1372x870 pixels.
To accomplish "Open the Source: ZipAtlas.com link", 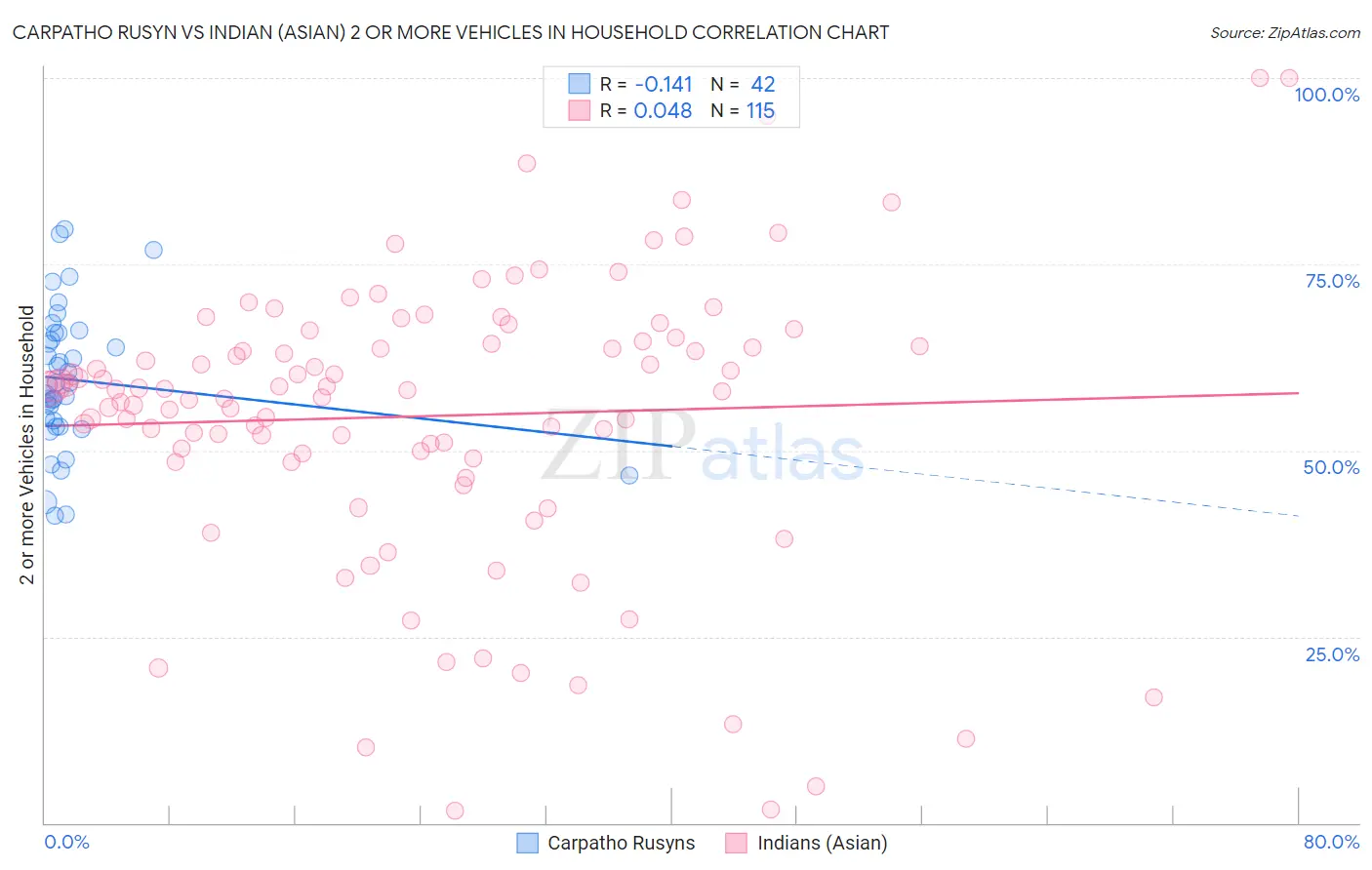I will pyautogui.click(x=1285, y=32).
